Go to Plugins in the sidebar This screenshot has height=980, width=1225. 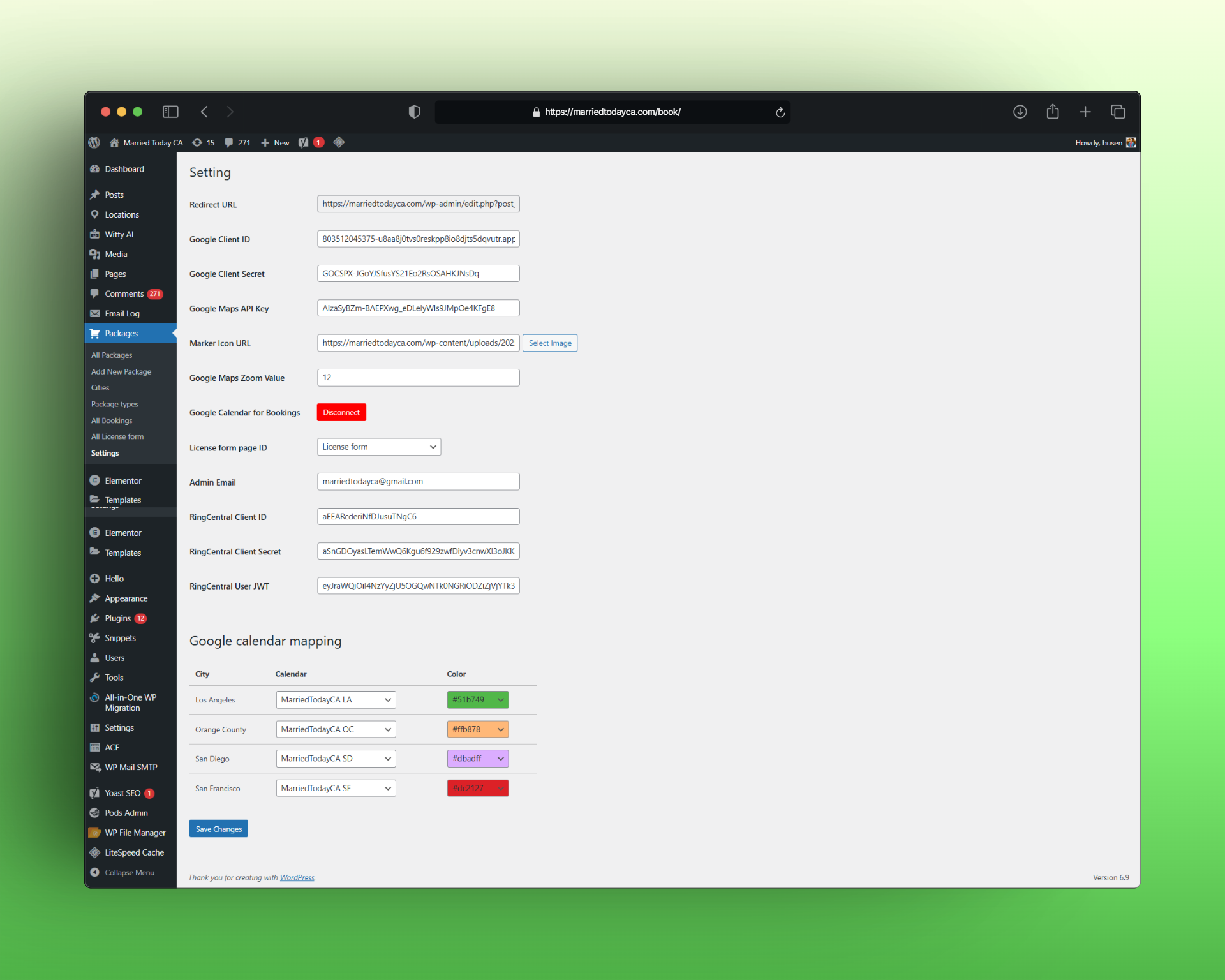(117, 618)
